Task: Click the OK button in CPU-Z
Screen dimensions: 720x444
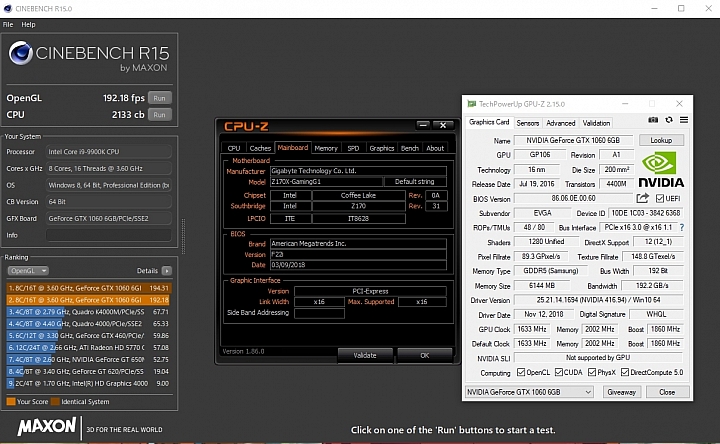Action: tap(425, 355)
